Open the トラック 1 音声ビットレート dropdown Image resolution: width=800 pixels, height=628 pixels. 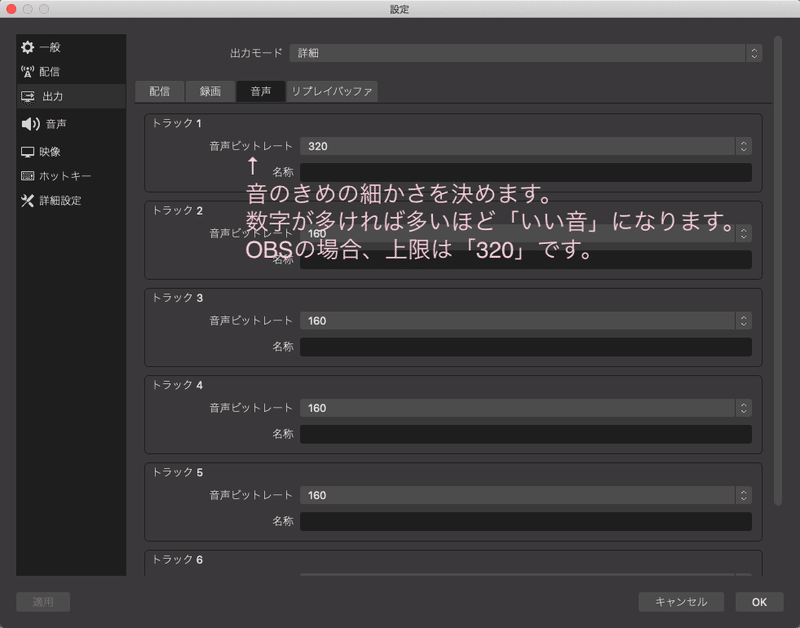point(526,146)
